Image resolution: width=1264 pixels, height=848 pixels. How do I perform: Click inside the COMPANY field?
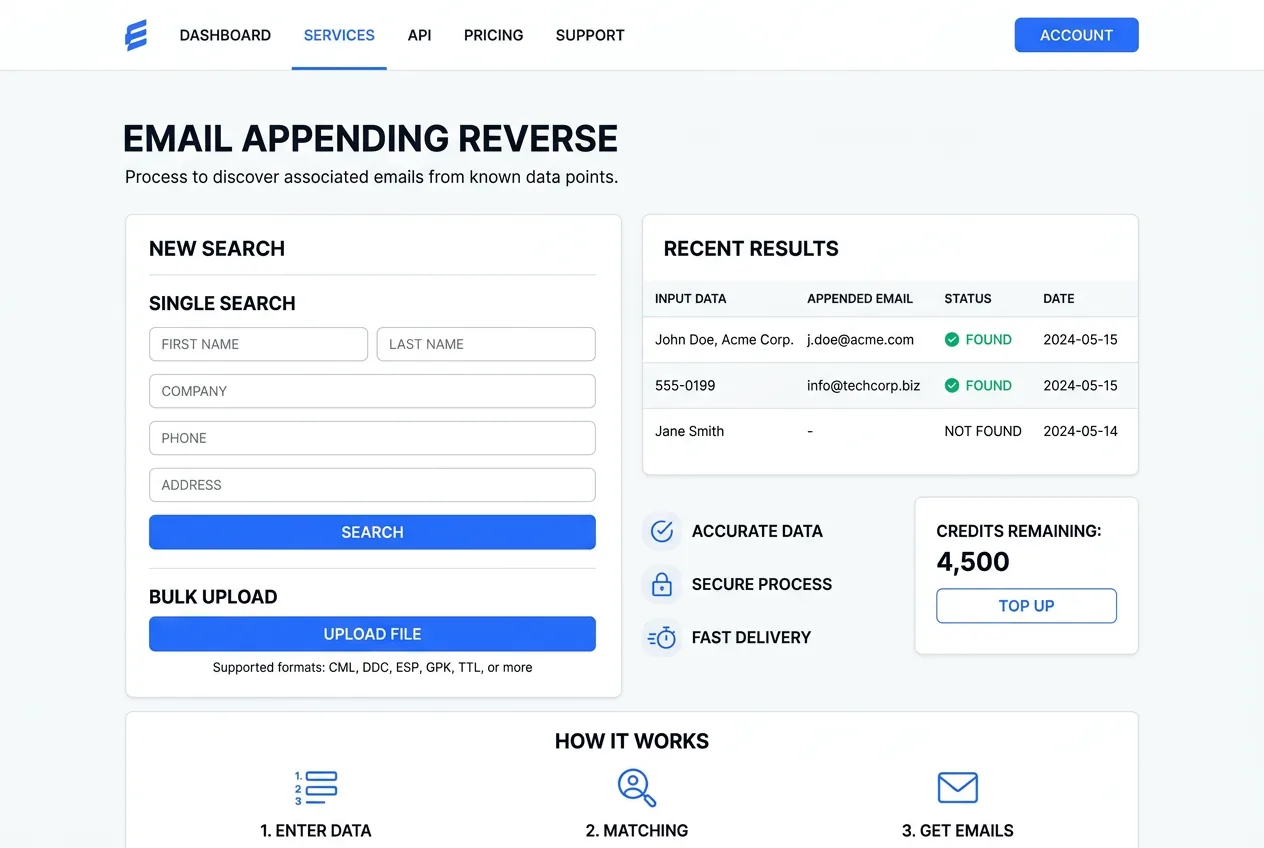pyautogui.click(x=372, y=391)
